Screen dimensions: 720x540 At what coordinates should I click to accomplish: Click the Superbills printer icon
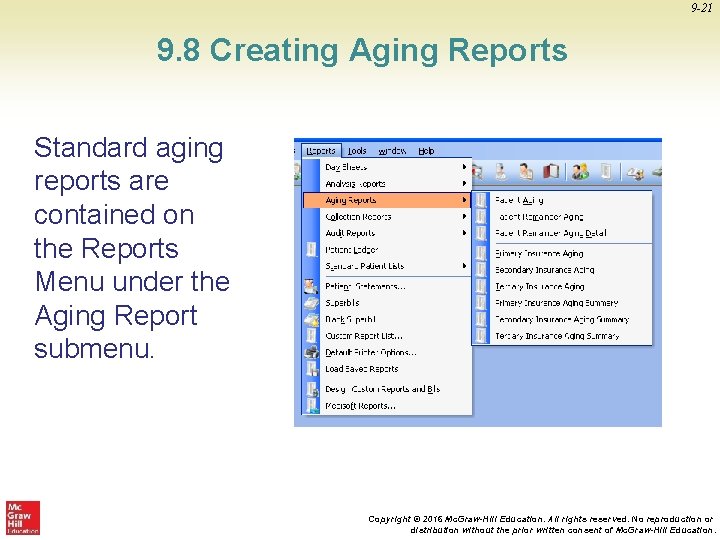pos(311,303)
